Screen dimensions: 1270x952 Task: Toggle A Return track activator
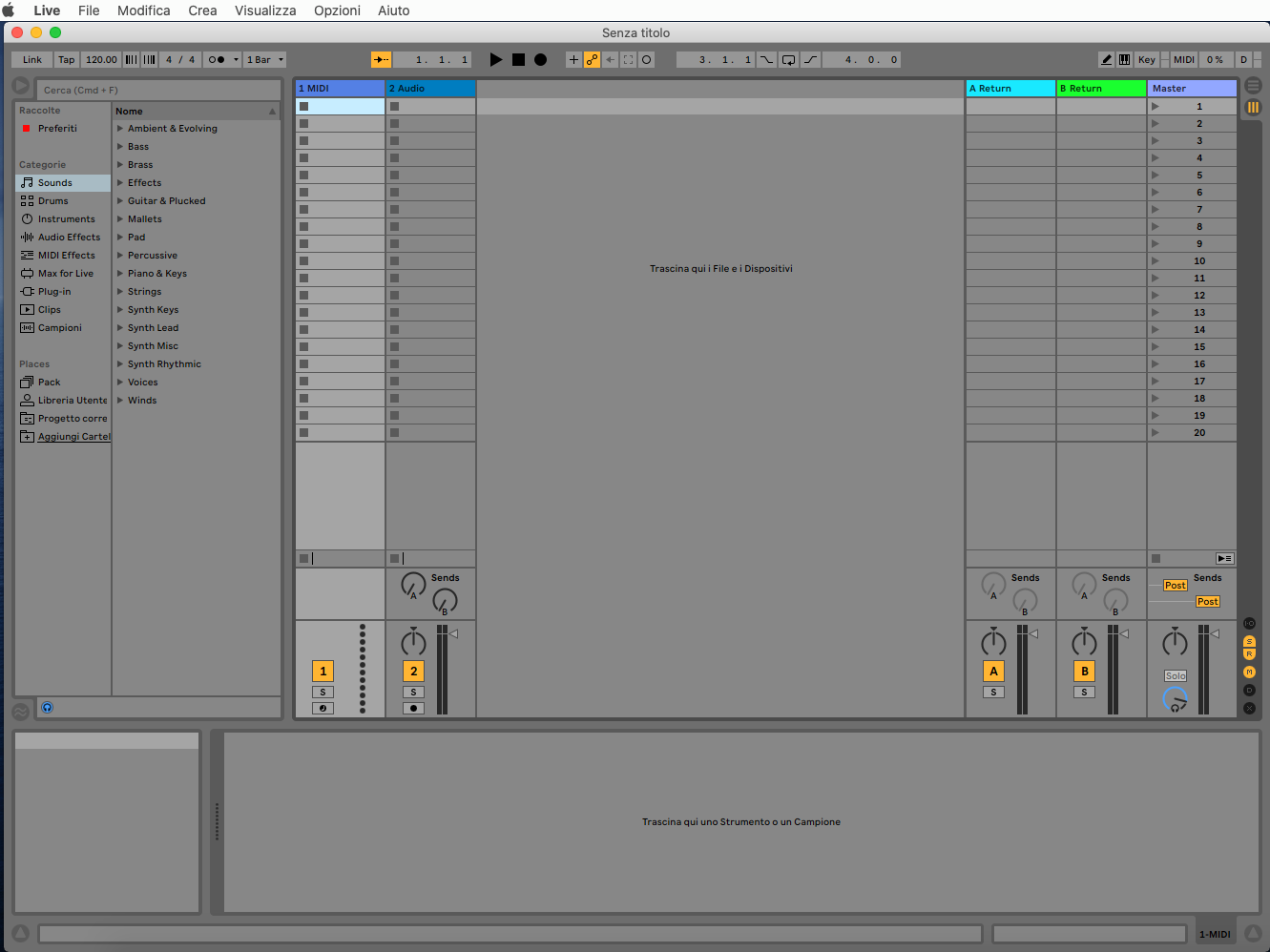pos(993,672)
